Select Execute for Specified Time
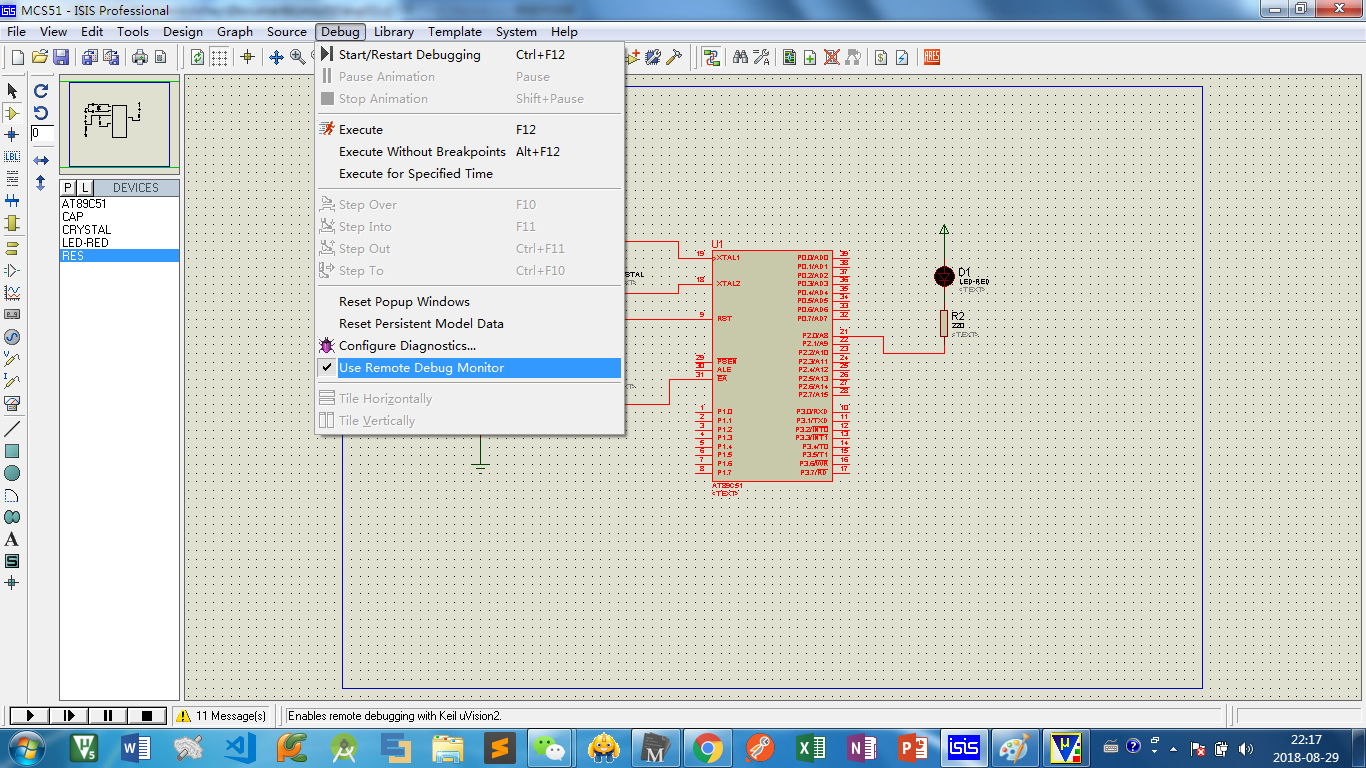The image size is (1366, 768). point(468,174)
